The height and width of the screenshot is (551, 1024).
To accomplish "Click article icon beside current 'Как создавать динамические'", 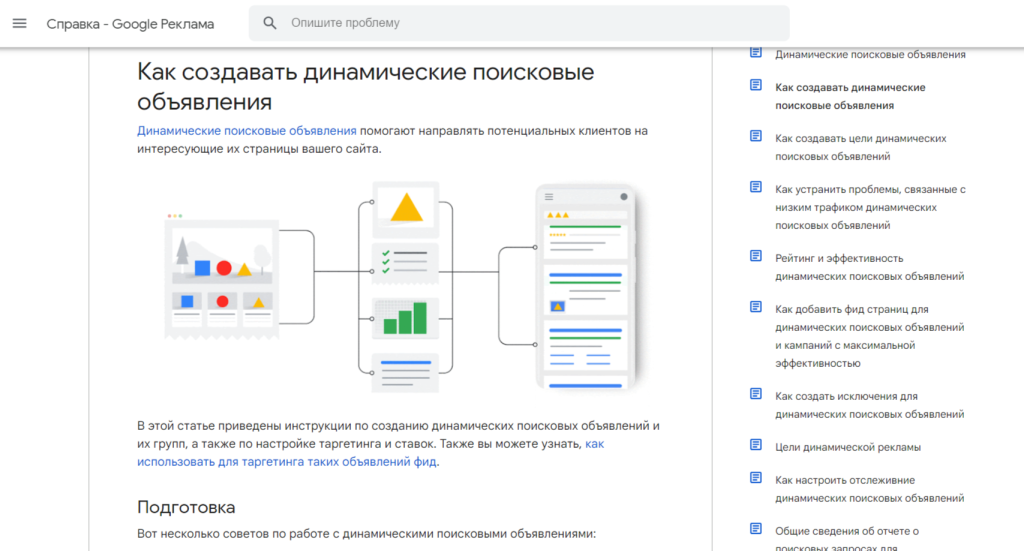I will pyautogui.click(x=756, y=85).
